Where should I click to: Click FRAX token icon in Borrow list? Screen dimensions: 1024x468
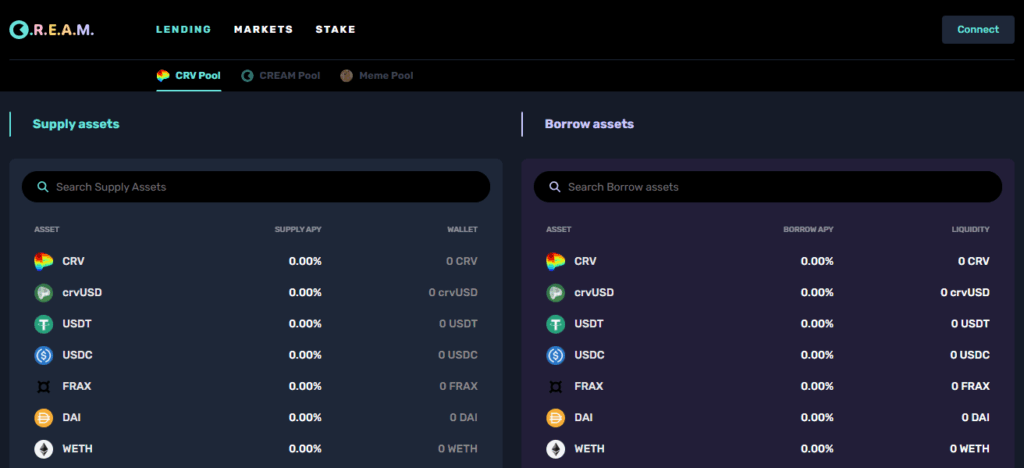(x=556, y=386)
